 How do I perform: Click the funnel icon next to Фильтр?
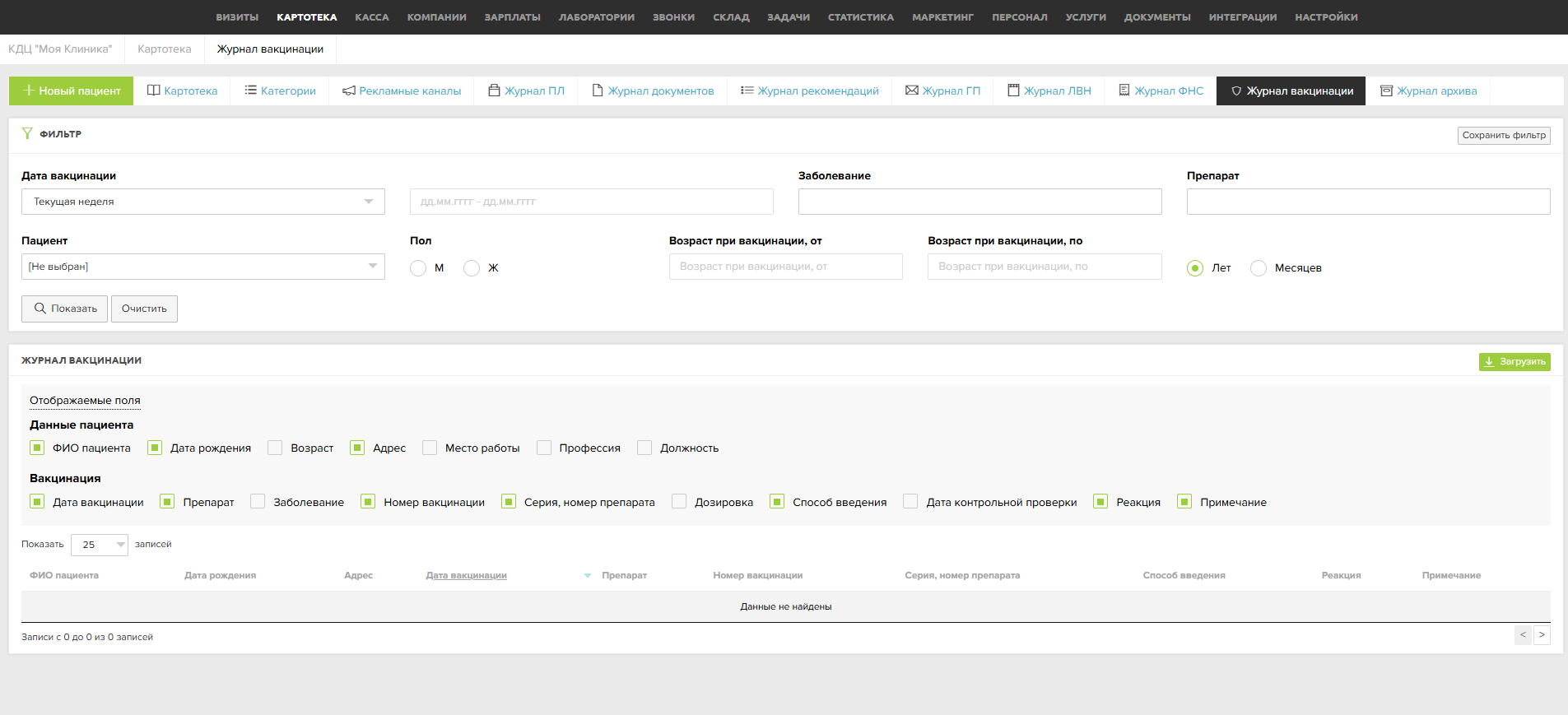pos(27,133)
